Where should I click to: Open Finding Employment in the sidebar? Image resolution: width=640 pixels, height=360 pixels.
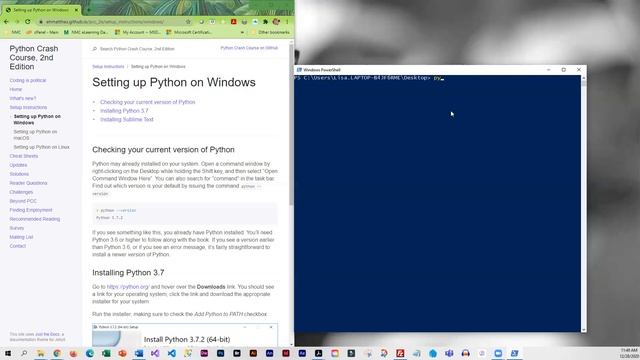pos(31,210)
